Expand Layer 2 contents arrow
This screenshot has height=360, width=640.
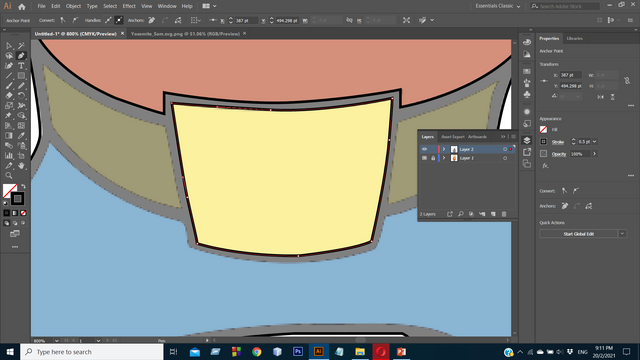444,149
